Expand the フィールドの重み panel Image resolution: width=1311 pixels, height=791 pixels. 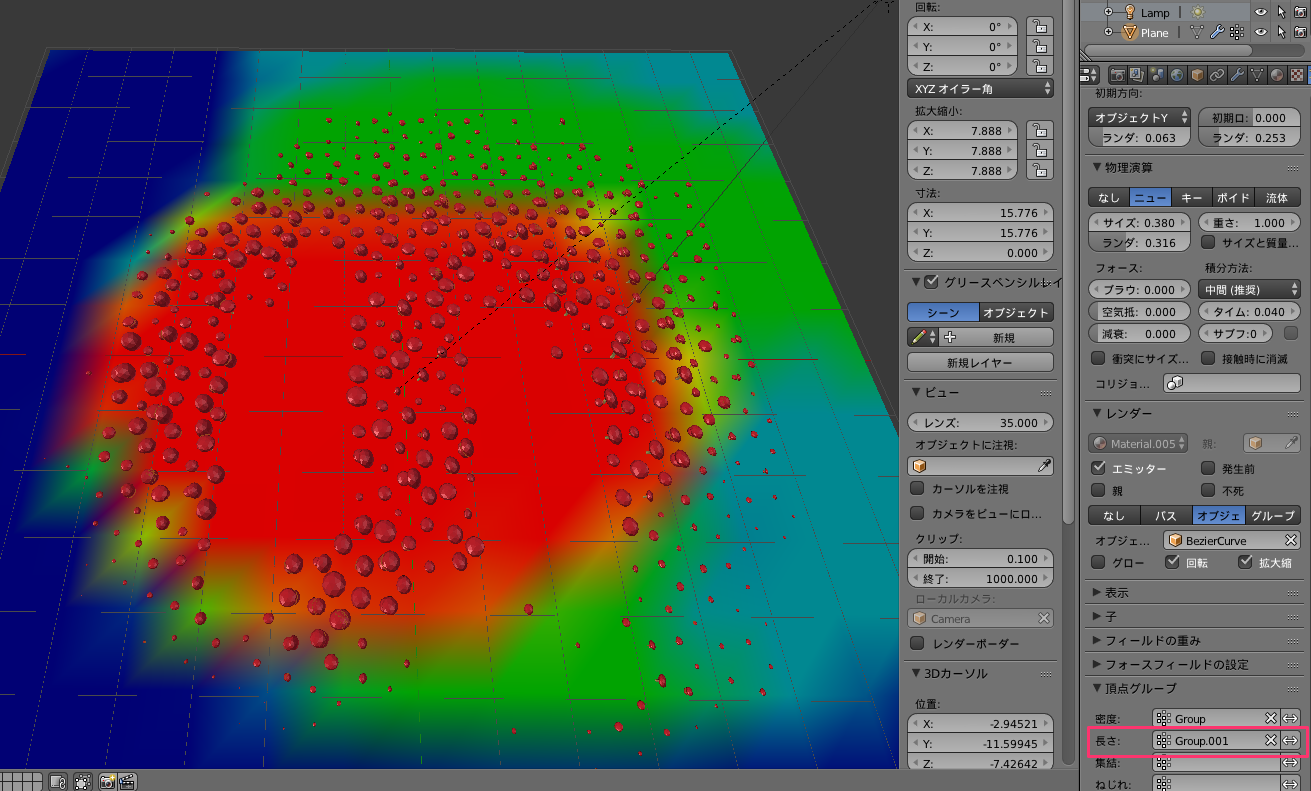tap(1152, 640)
